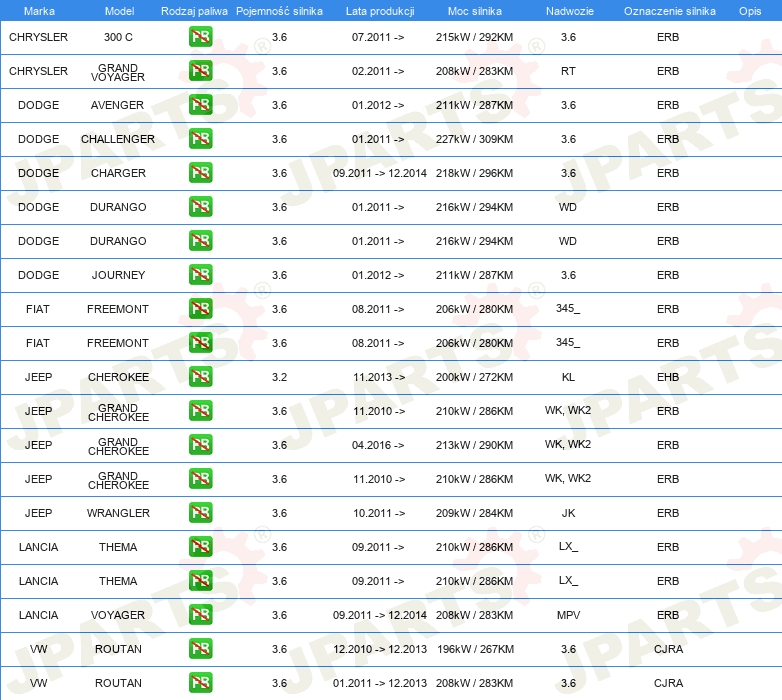Select the 300 C model cell

(x=118, y=37)
